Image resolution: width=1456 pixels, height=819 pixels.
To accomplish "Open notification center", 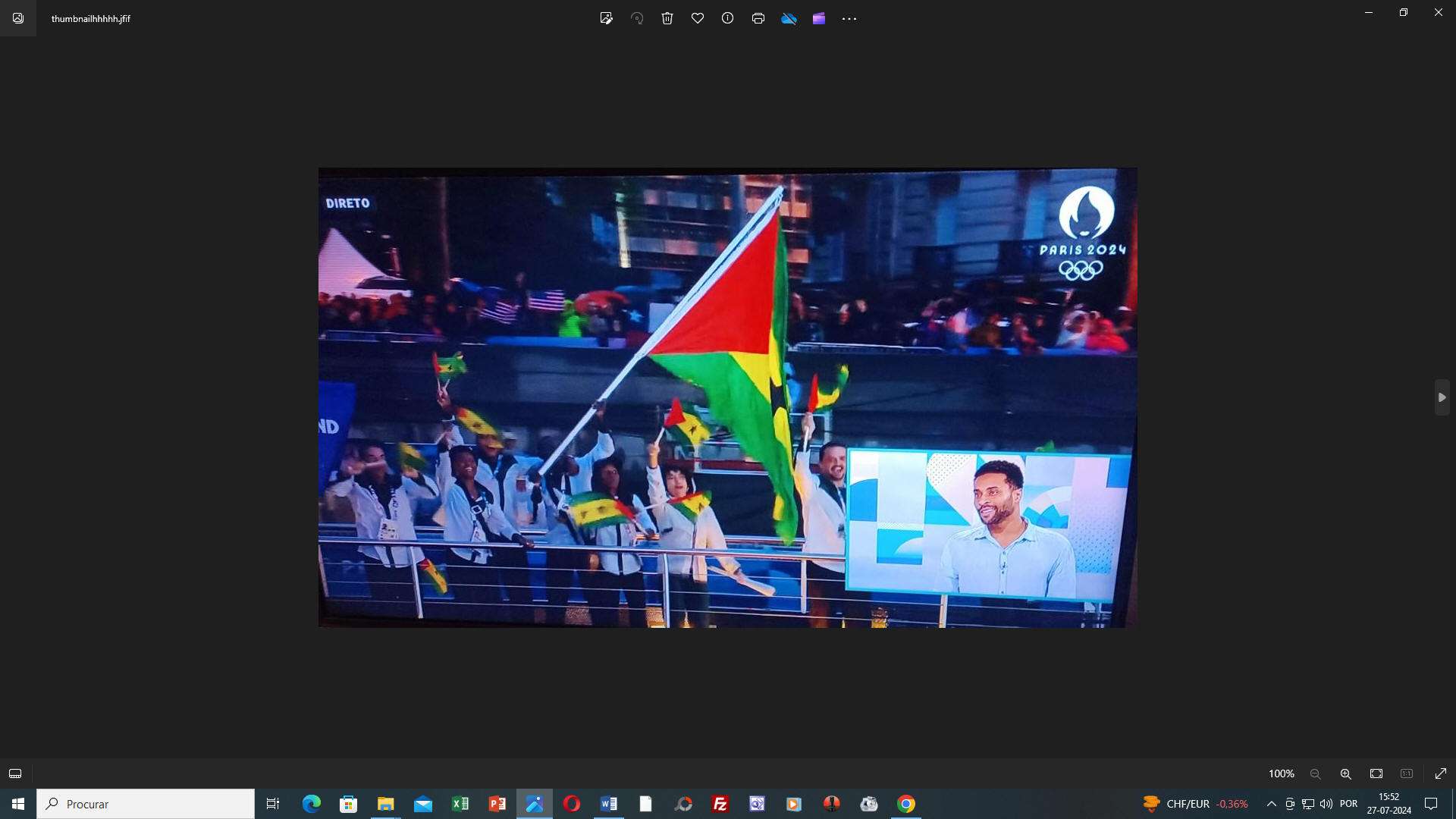I will 1431,804.
